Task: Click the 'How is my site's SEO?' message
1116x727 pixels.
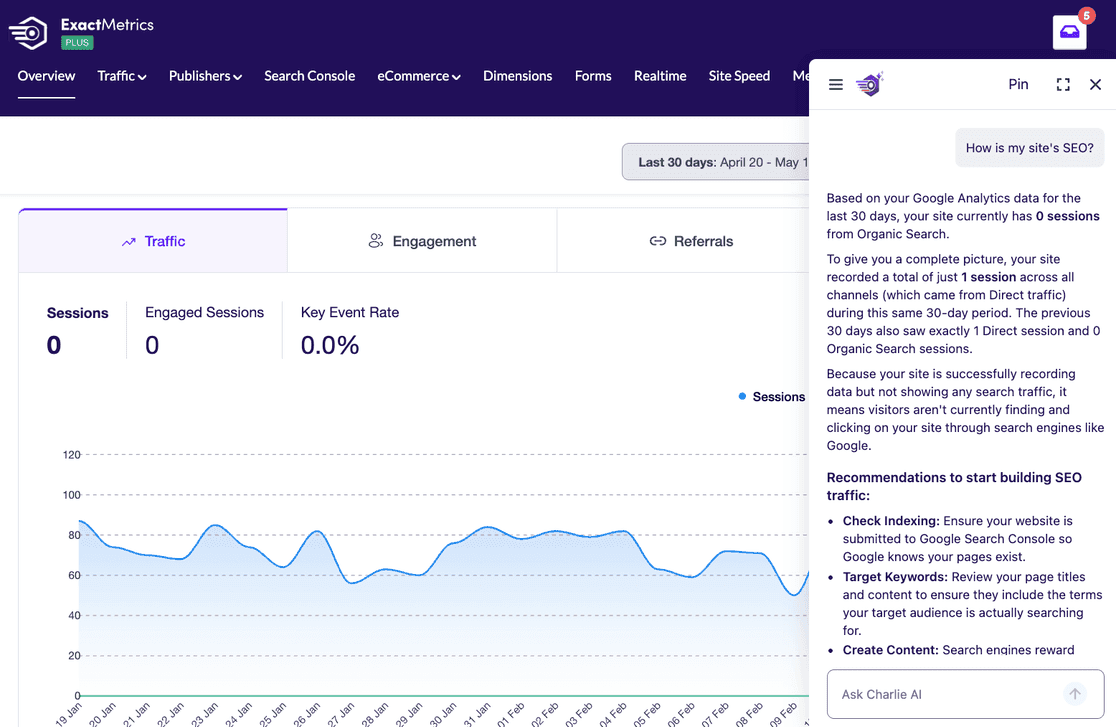Action: pyautogui.click(x=1029, y=148)
